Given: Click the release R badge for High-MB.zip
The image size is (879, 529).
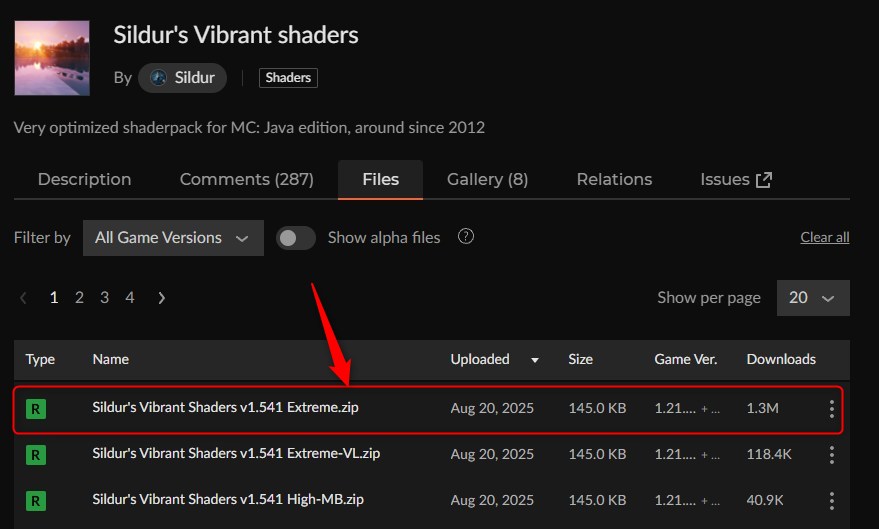Looking at the screenshot, I should click(x=36, y=500).
